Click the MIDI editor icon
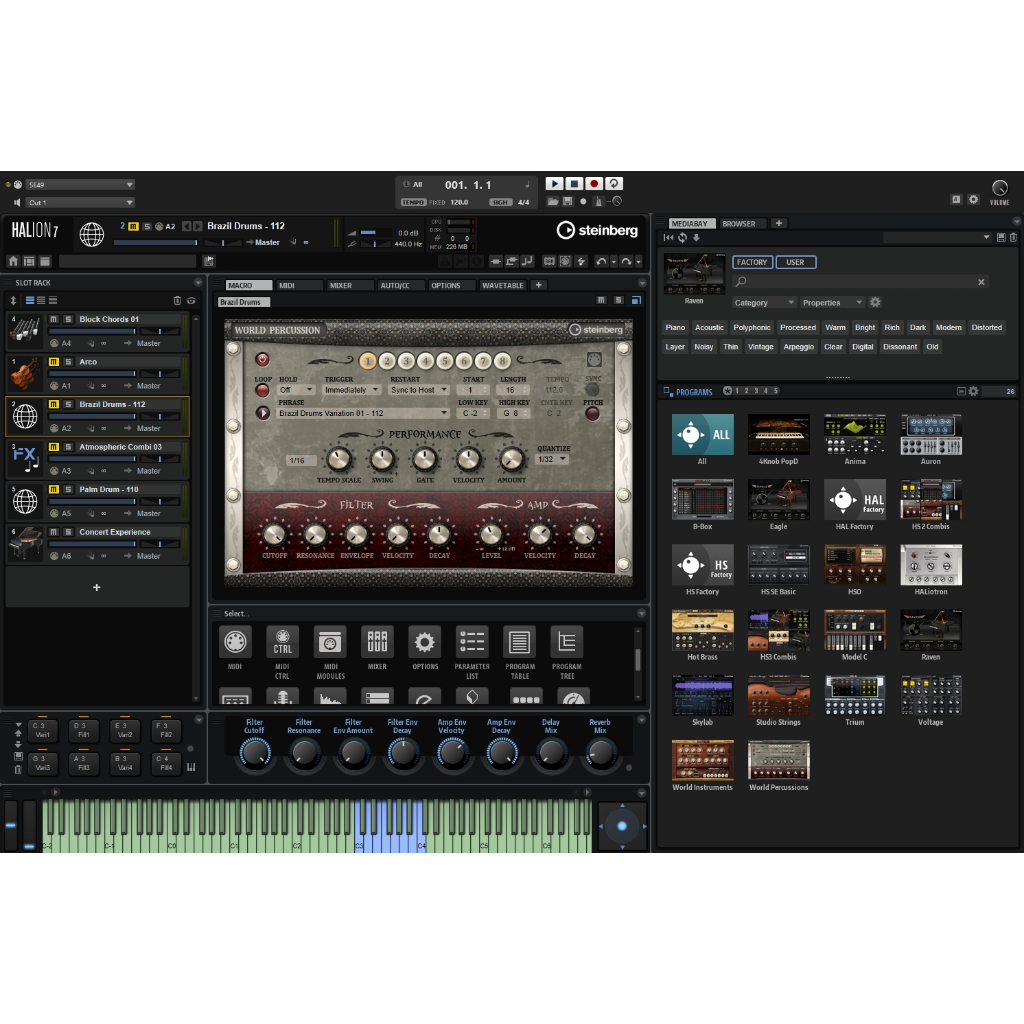The width and height of the screenshot is (1024, 1024). (235, 643)
